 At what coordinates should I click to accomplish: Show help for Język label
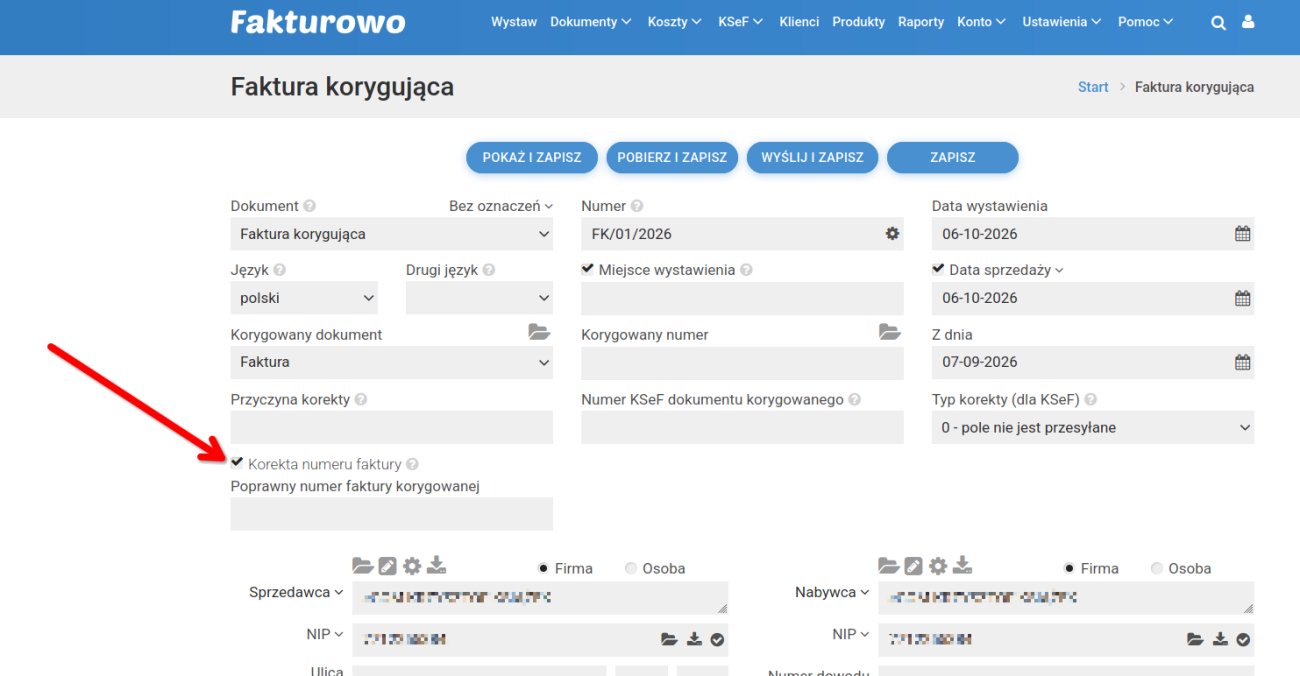pos(279,270)
